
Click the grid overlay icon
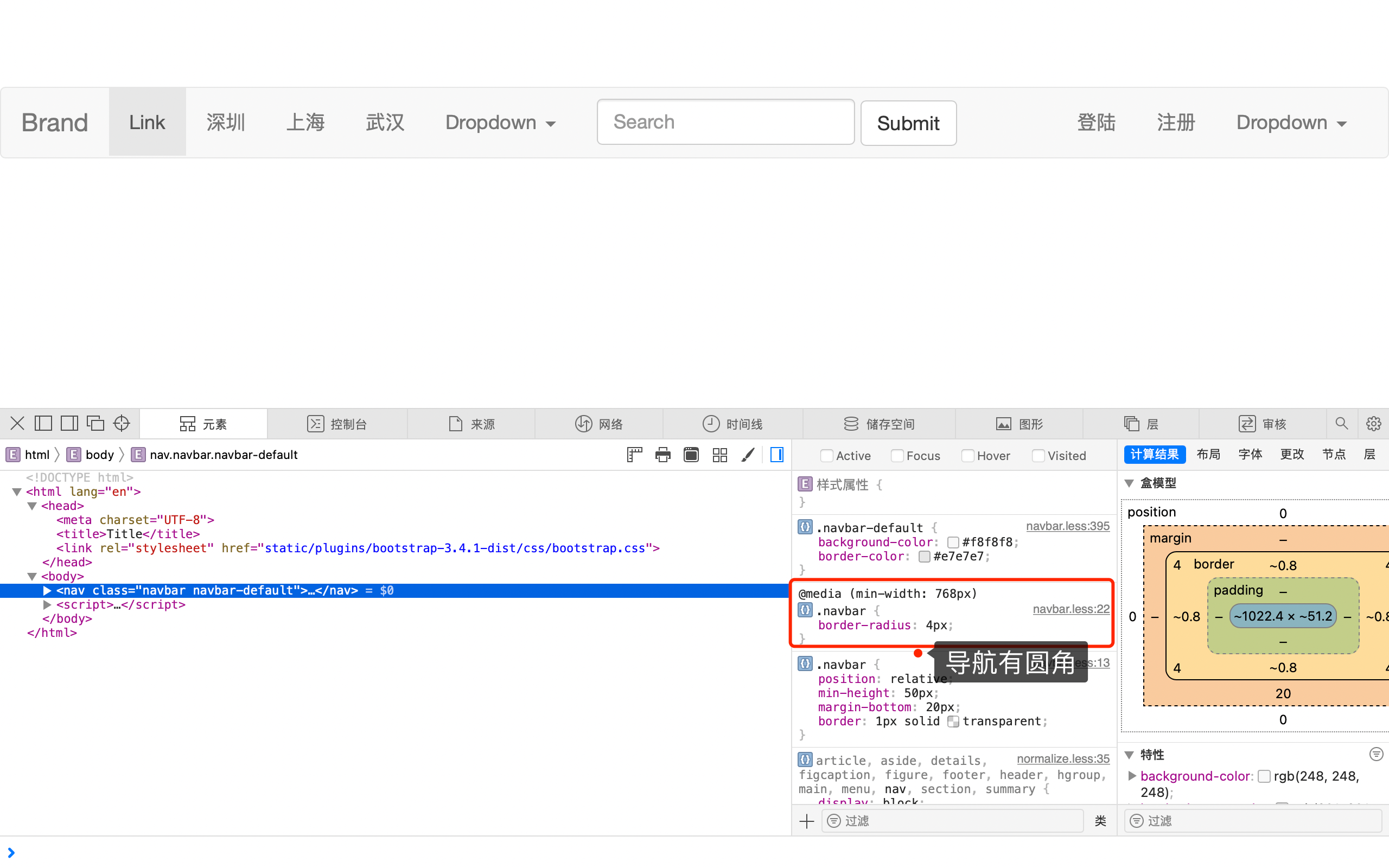[720, 455]
